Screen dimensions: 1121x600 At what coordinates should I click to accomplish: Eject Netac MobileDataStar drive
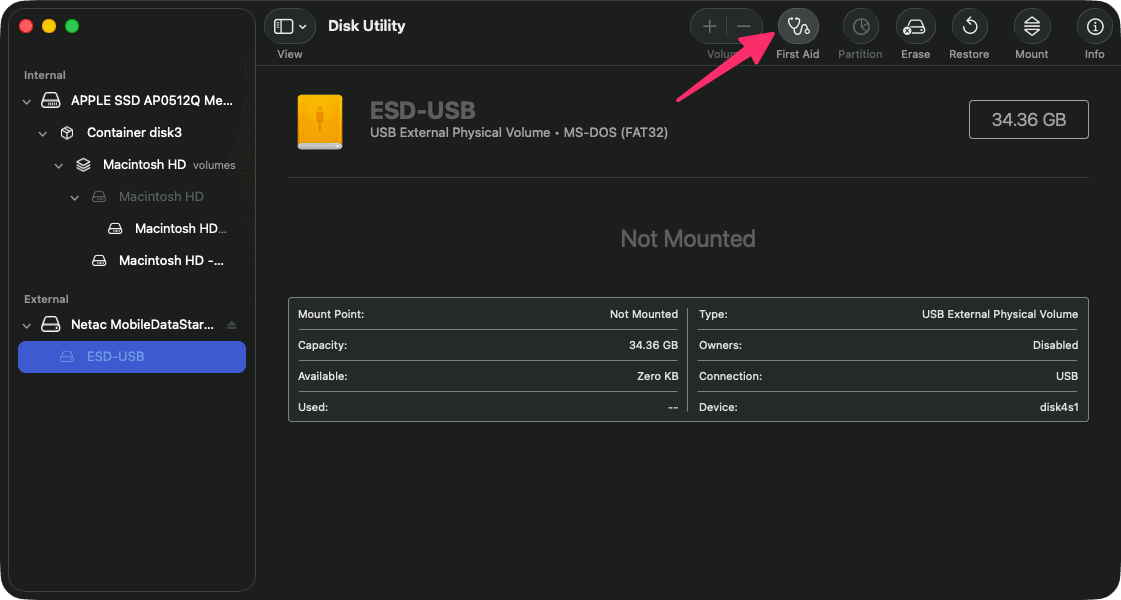[x=231, y=325]
